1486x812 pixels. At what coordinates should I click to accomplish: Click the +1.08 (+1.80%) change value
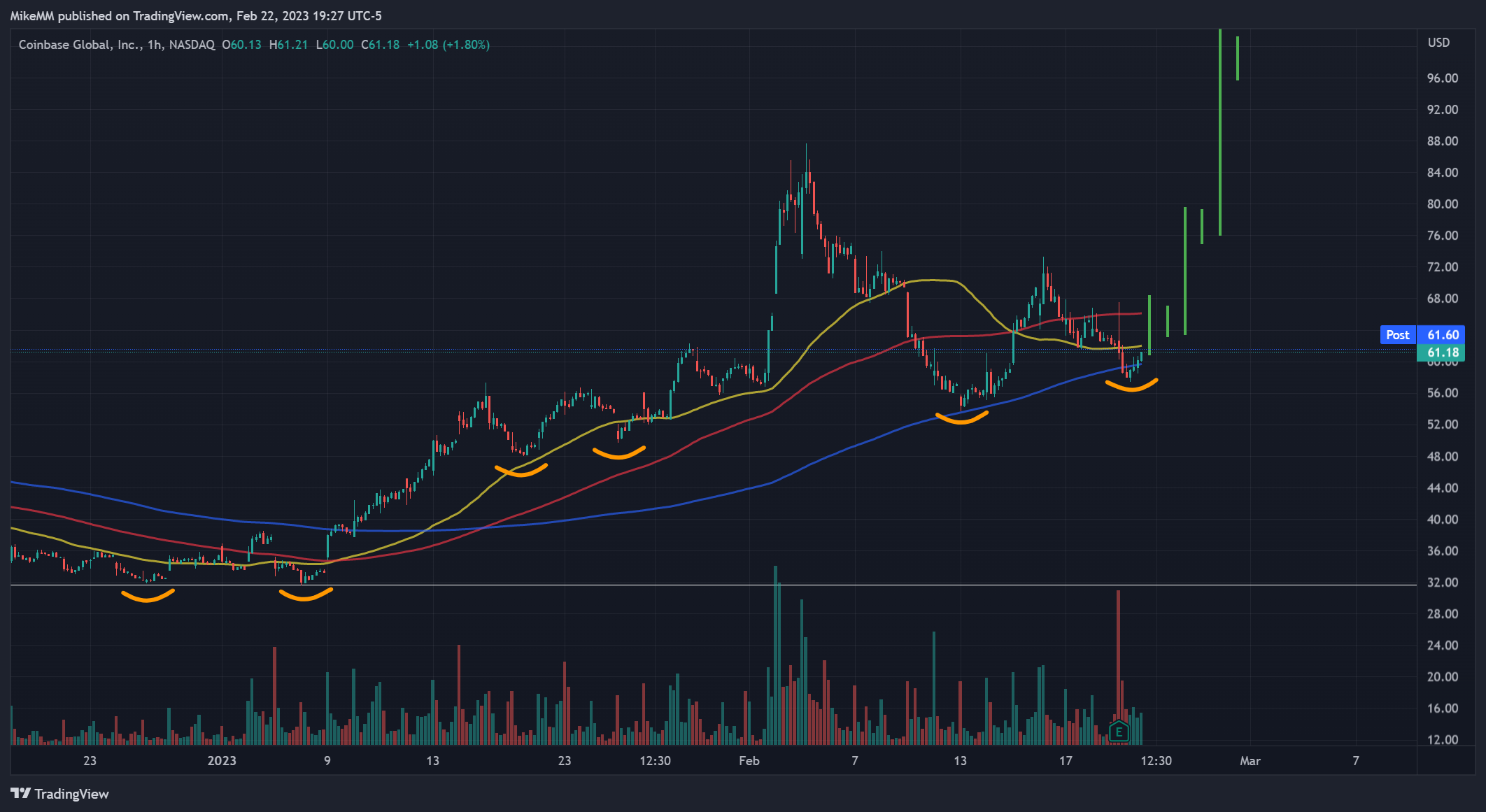tap(448, 45)
